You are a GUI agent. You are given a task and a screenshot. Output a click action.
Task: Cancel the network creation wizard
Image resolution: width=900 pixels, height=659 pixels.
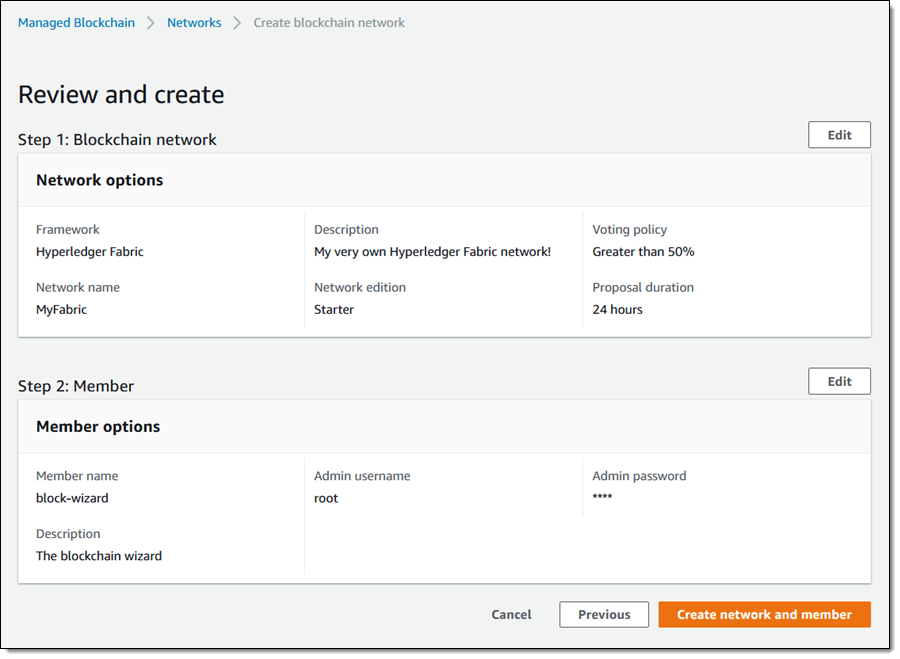(511, 614)
